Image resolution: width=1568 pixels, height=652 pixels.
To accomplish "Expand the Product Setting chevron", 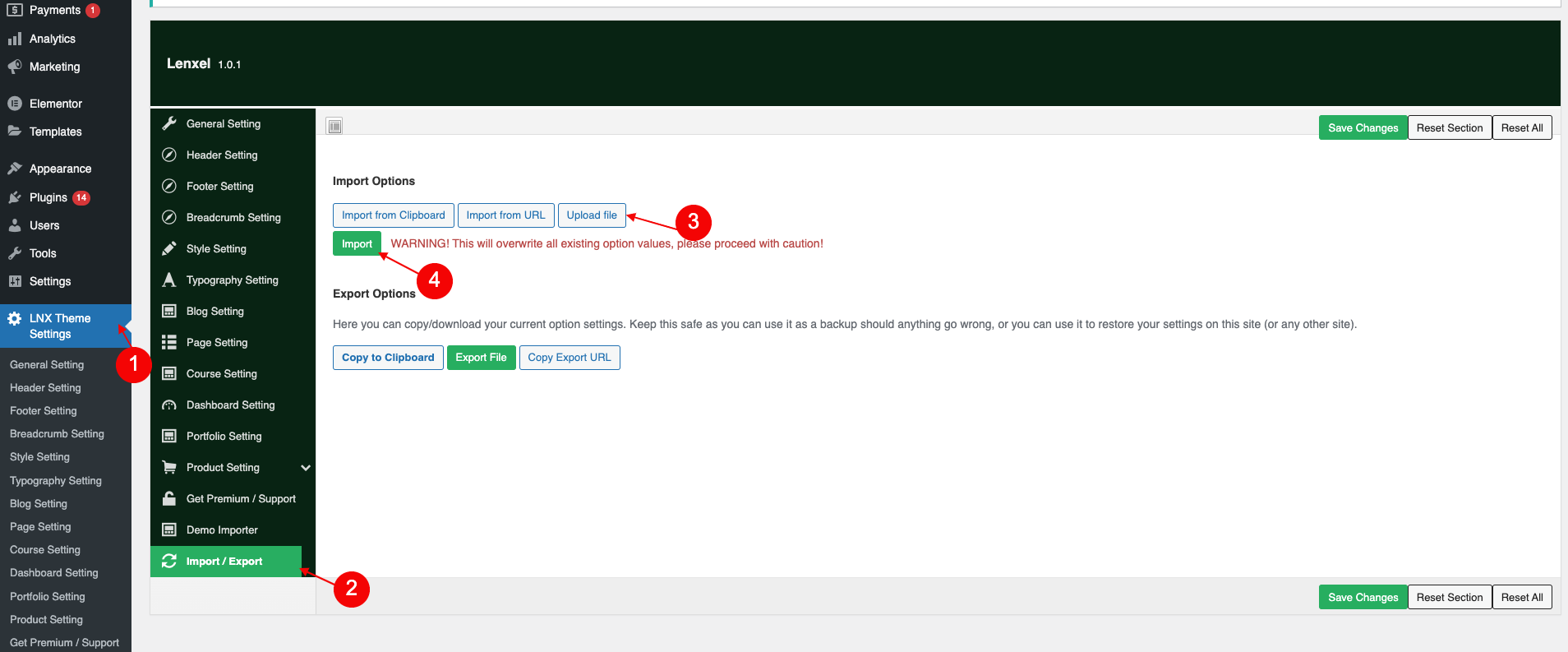I will 306,468.
